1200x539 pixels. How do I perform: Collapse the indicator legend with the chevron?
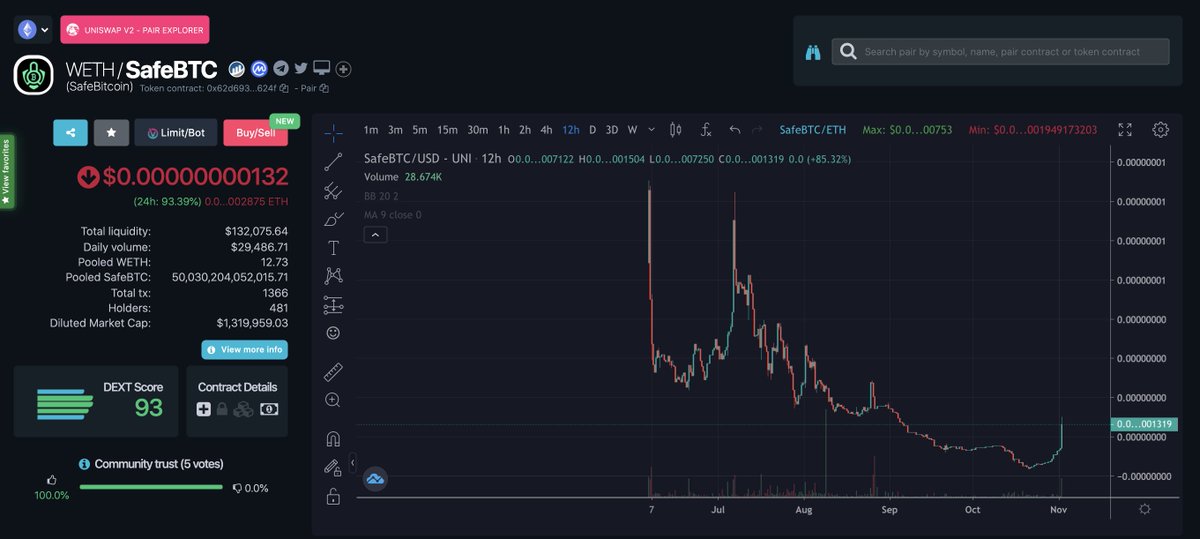click(375, 235)
